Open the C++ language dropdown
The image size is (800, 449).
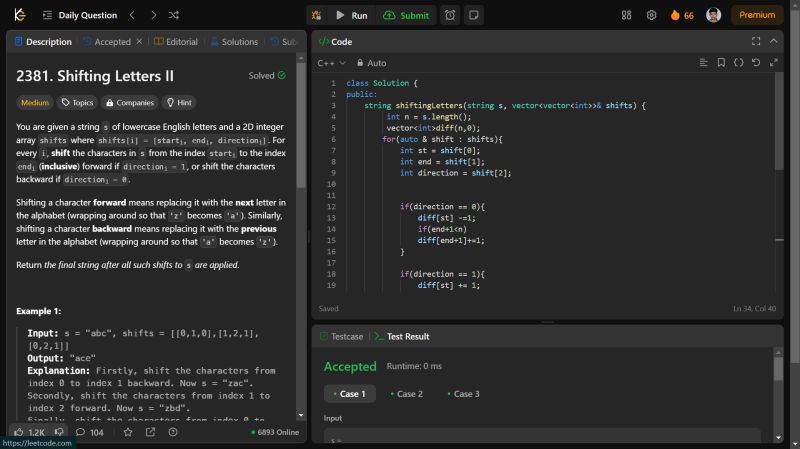click(330, 63)
